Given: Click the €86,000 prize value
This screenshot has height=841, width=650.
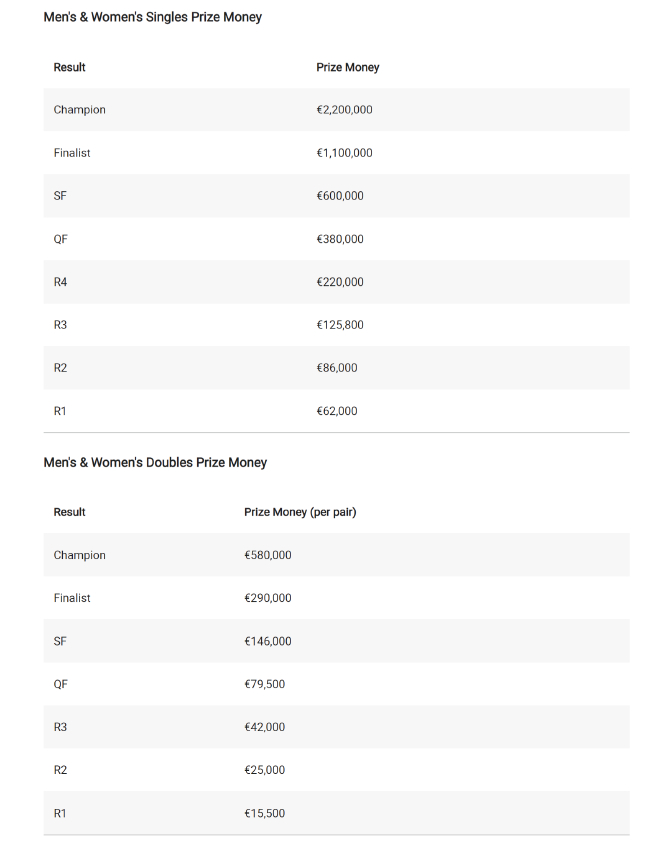Looking at the screenshot, I should pos(337,368).
